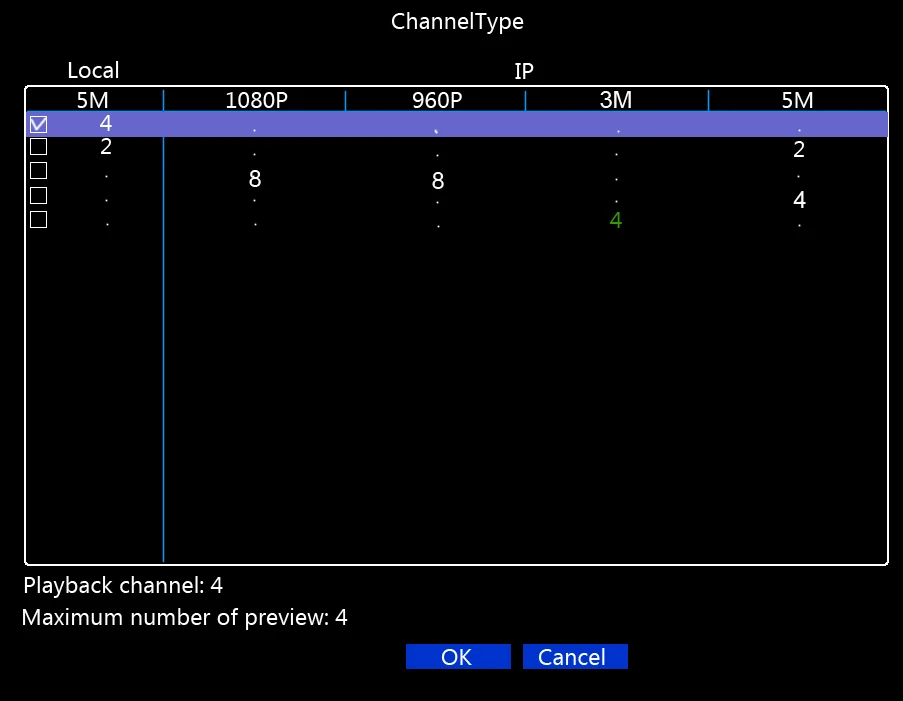The width and height of the screenshot is (903, 701).
Task: Check the row with green 4 in 3M
Action: point(39,219)
